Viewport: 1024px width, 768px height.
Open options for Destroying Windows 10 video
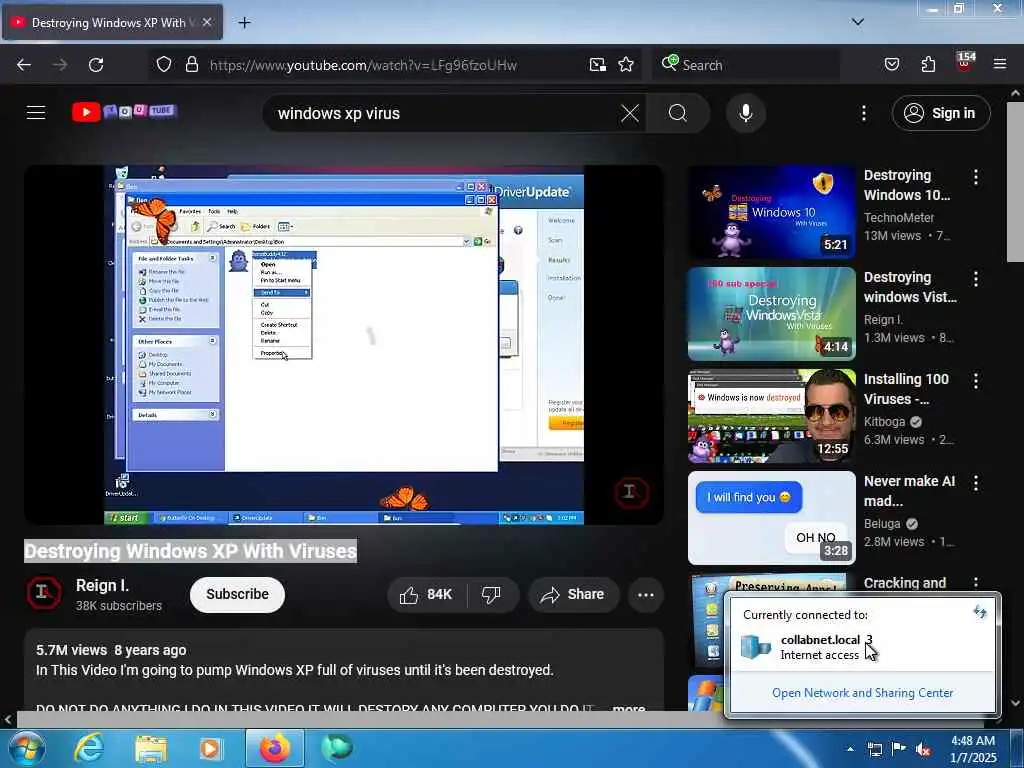tap(976, 176)
